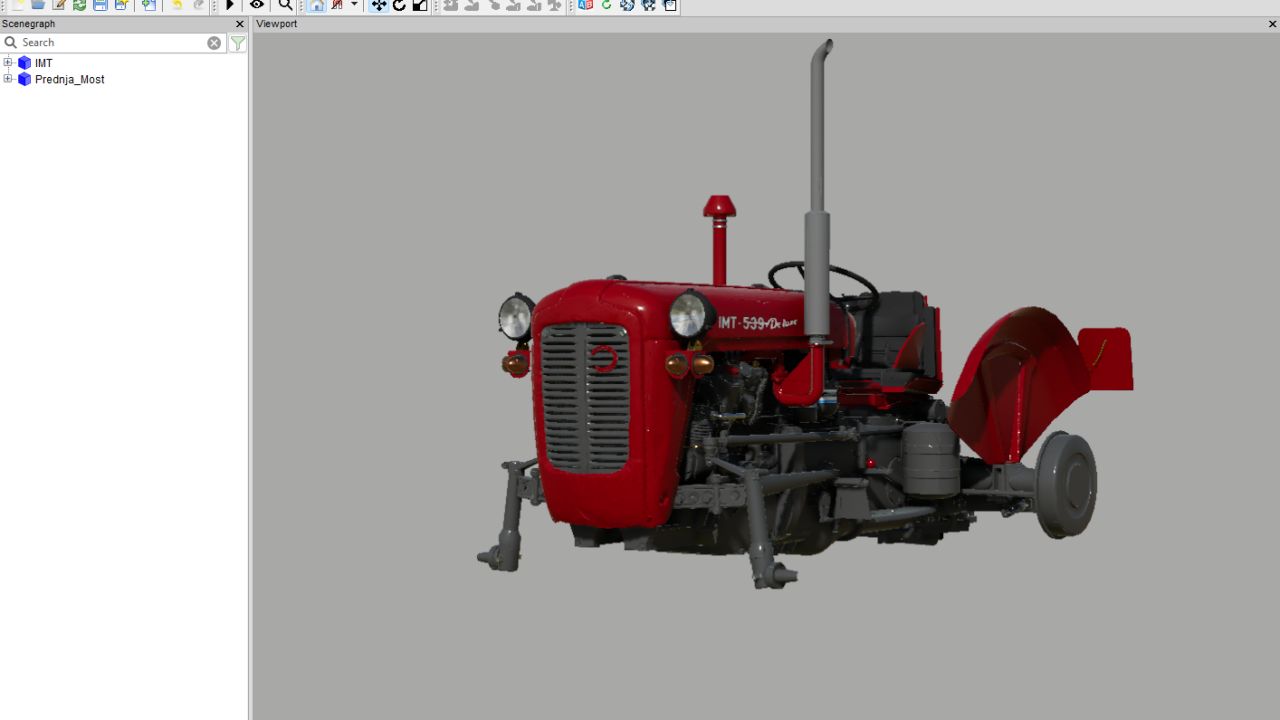Toggle the Scenegraph filter funnel
1280x720 pixels.
click(238, 43)
